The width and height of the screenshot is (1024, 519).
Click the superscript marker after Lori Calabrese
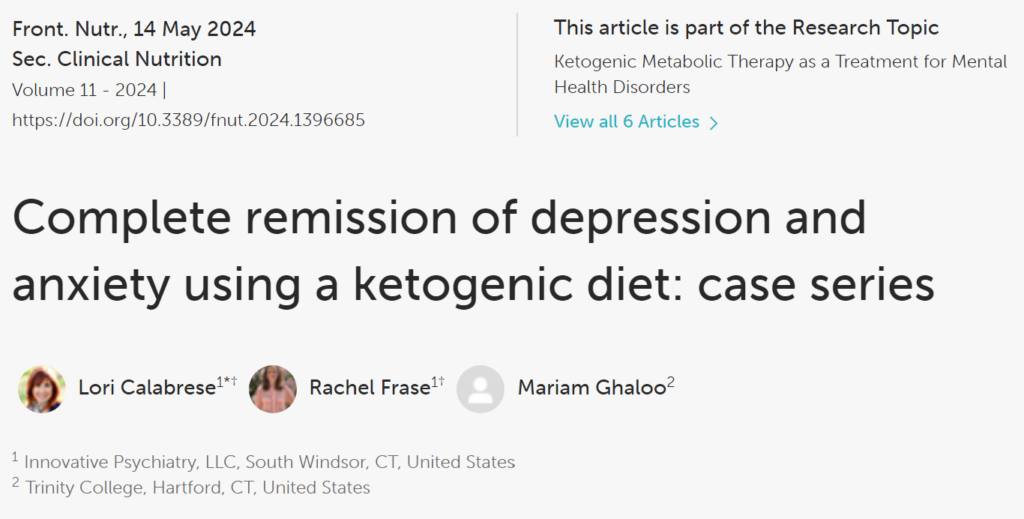pyautogui.click(x=228, y=382)
